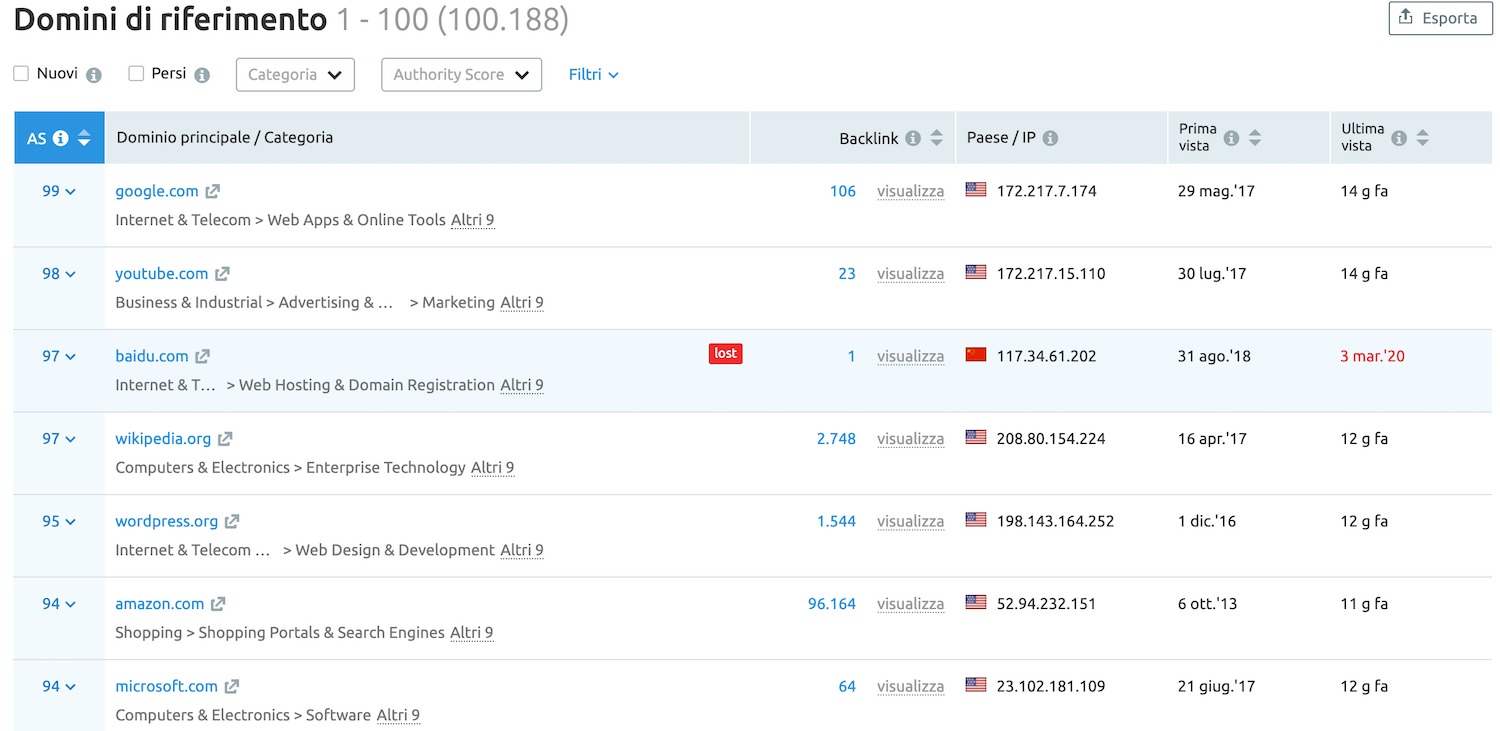This screenshot has height=731, width=1500.
Task: Click visualizza in baidu.com row
Action: point(910,356)
